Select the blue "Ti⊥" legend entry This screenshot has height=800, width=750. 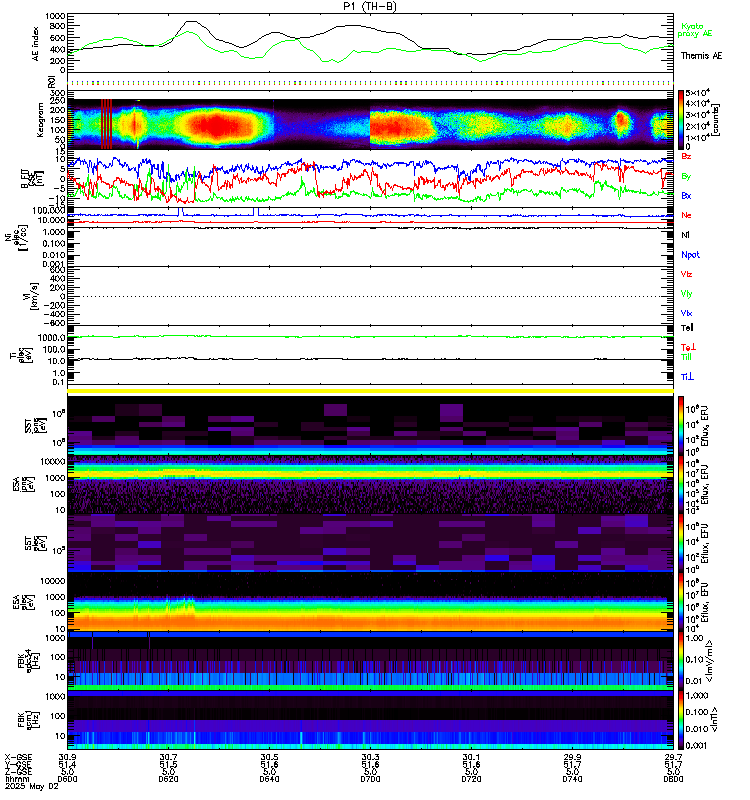pyautogui.click(x=687, y=377)
